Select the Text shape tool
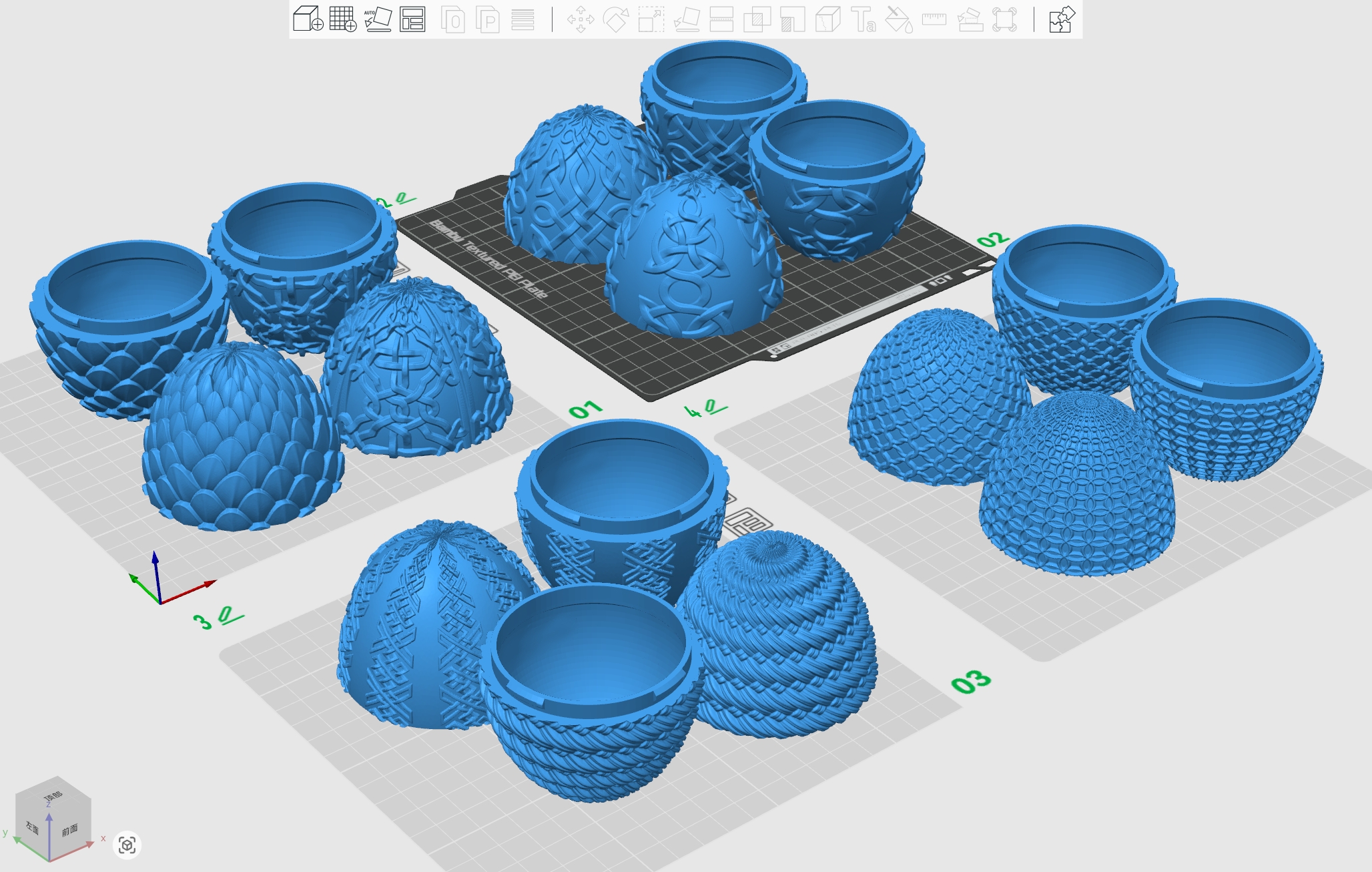Viewport: 1372px width, 872px height. pos(863,19)
